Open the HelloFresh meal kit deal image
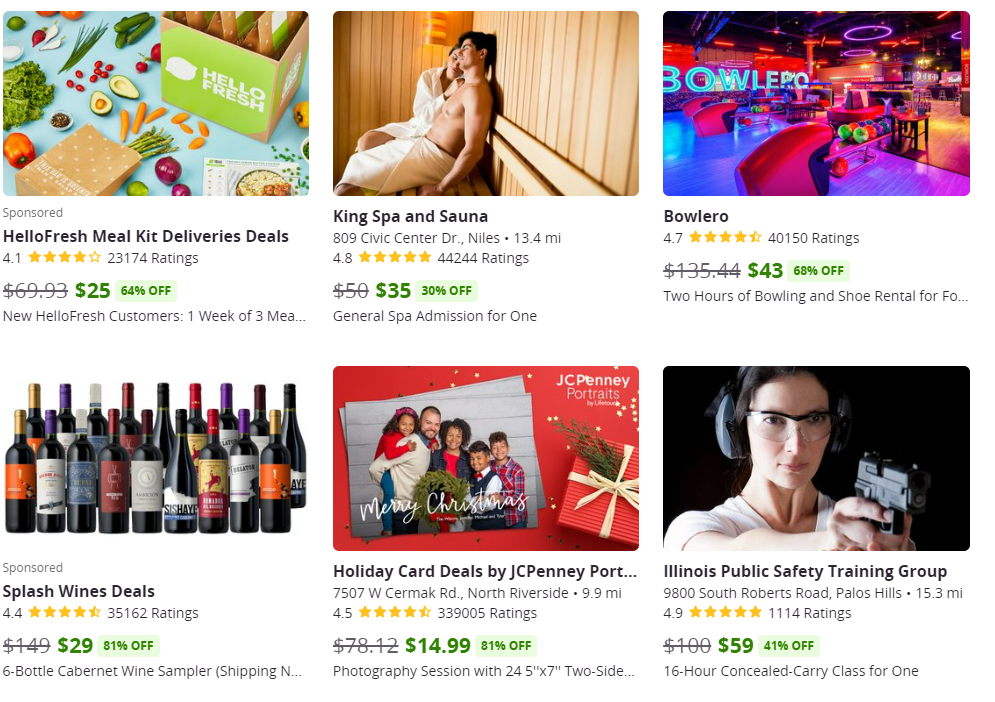The image size is (995, 702). click(155, 103)
